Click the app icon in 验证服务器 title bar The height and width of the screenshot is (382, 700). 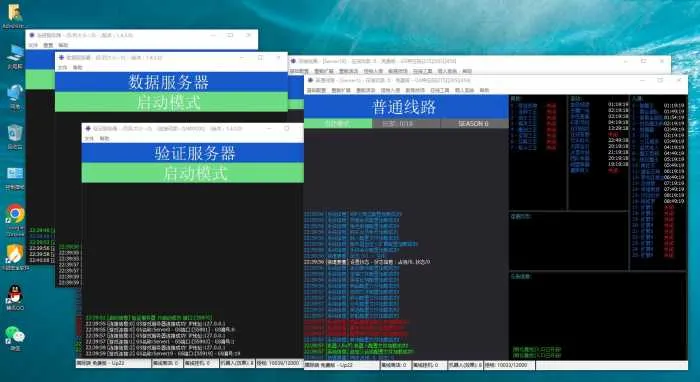click(88, 129)
